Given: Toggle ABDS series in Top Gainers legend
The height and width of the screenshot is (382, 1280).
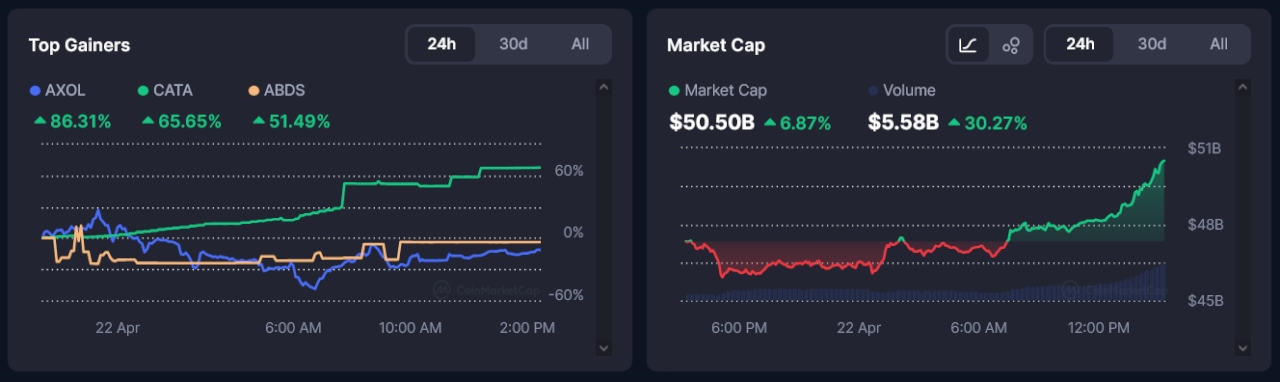Looking at the screenshot, I should pyautogui.click(x=277, y=90).
